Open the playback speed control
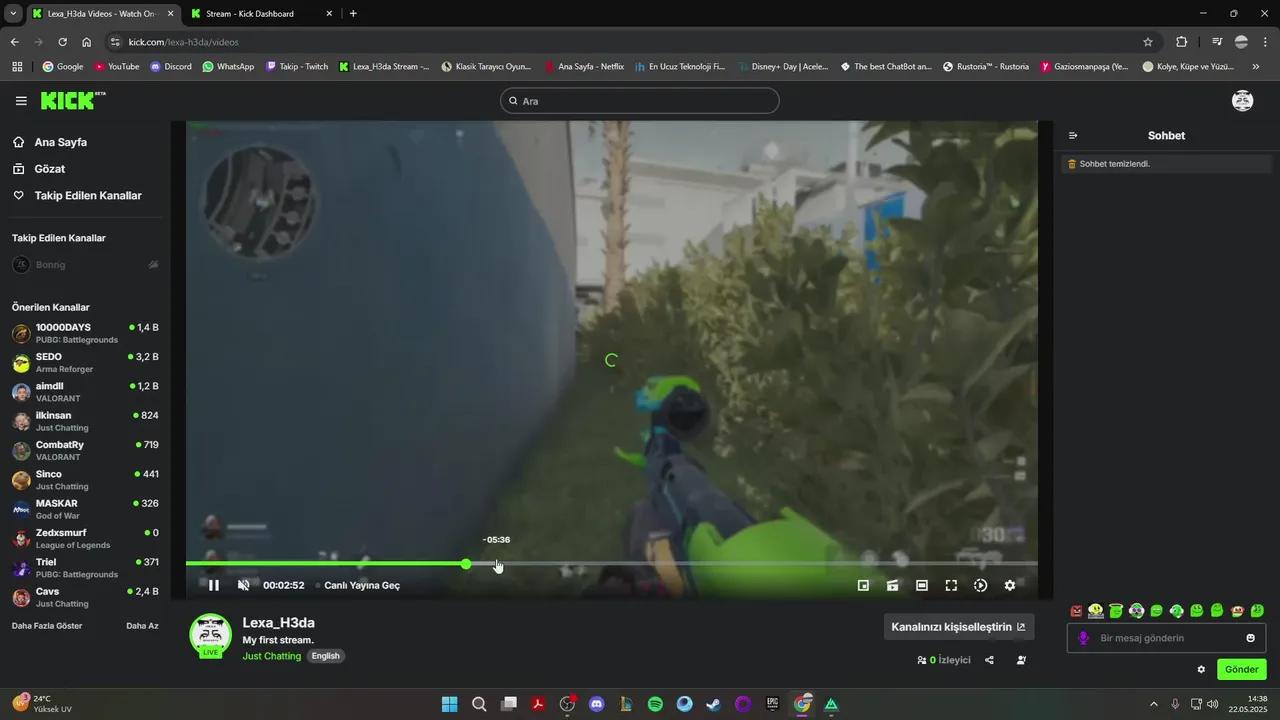Viewport: 1280px width, 720px height. click(x=980, y=585)
